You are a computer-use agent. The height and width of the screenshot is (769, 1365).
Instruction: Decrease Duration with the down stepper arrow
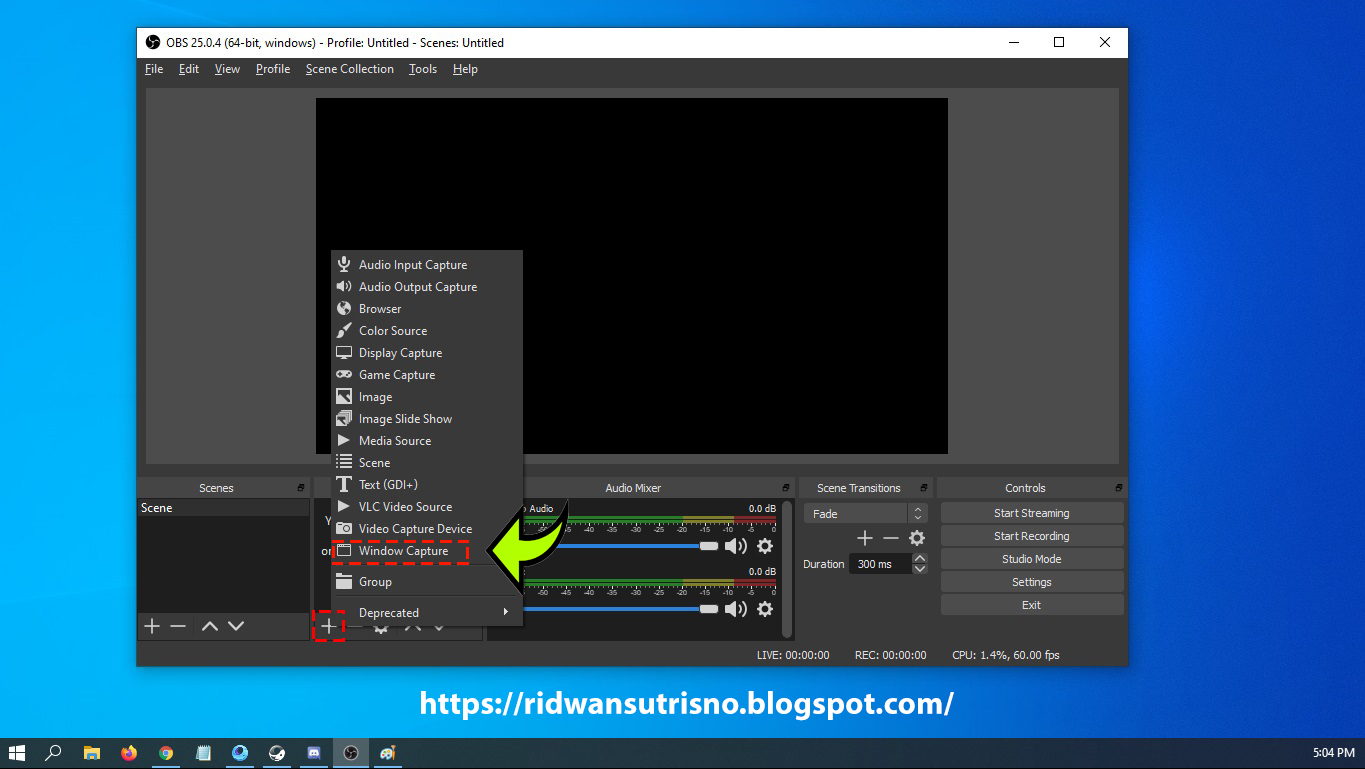tap(920, 569)
